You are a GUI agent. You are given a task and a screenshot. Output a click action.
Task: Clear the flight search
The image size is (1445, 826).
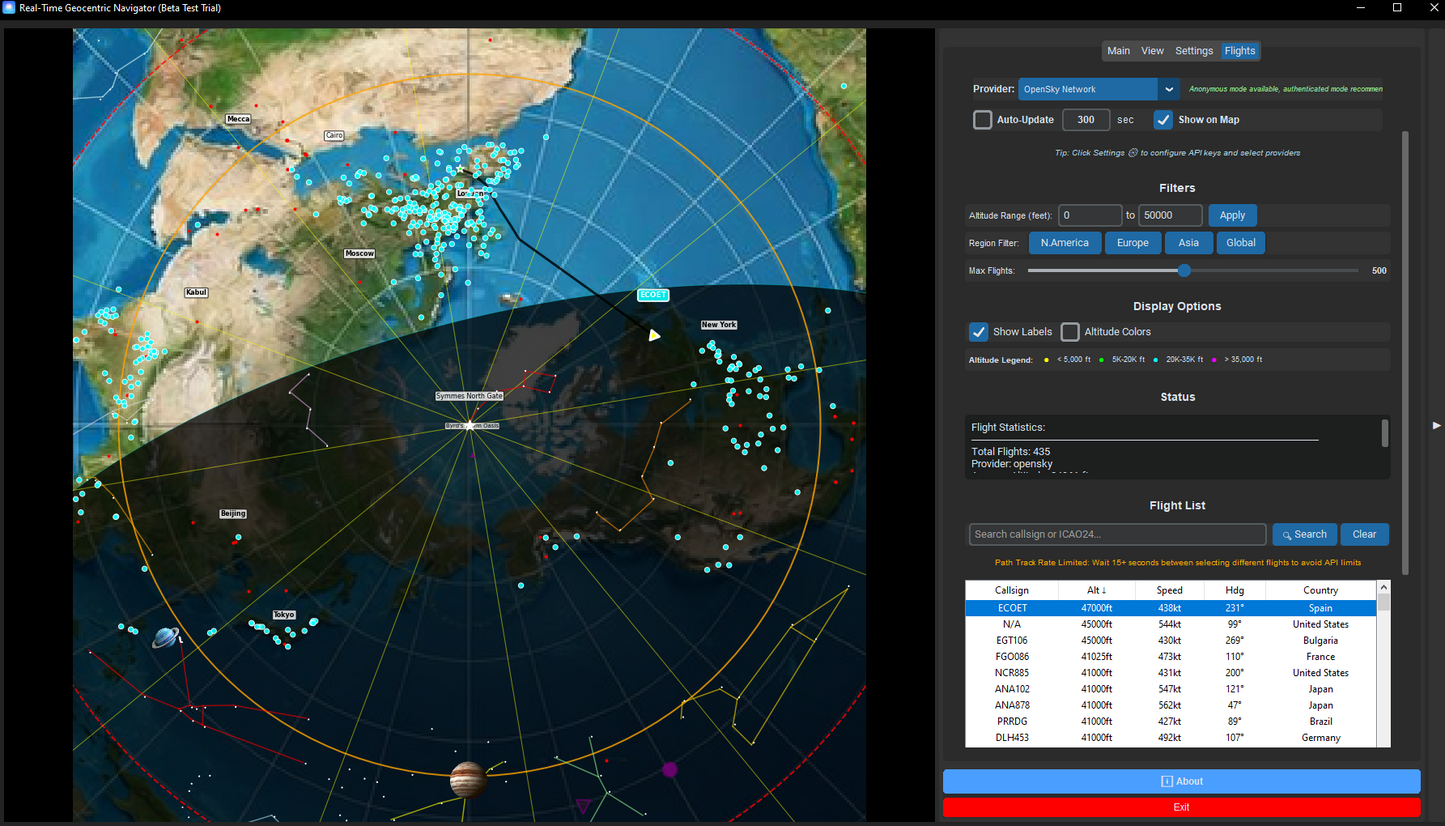tap(1364, 533)
